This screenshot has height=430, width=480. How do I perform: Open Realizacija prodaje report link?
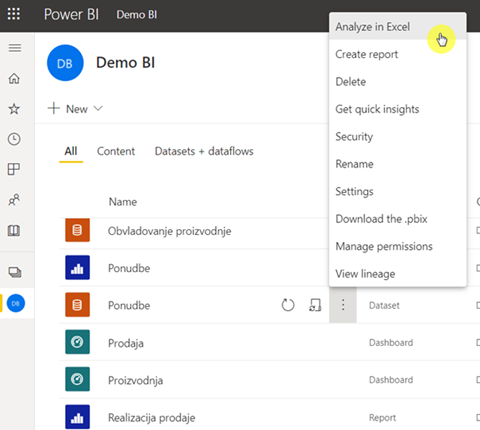click(x=151, y=418)
